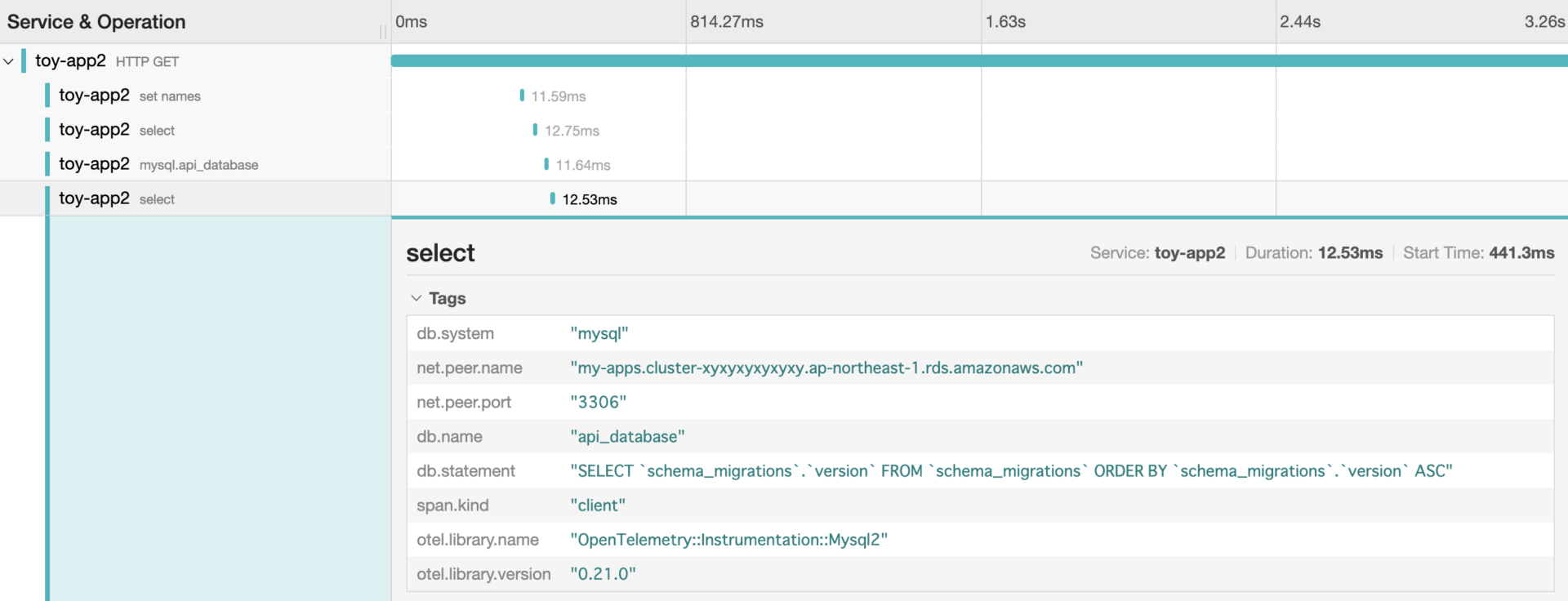
Task: Click the 12.75ms span bar marker
Action: point(535,130)
